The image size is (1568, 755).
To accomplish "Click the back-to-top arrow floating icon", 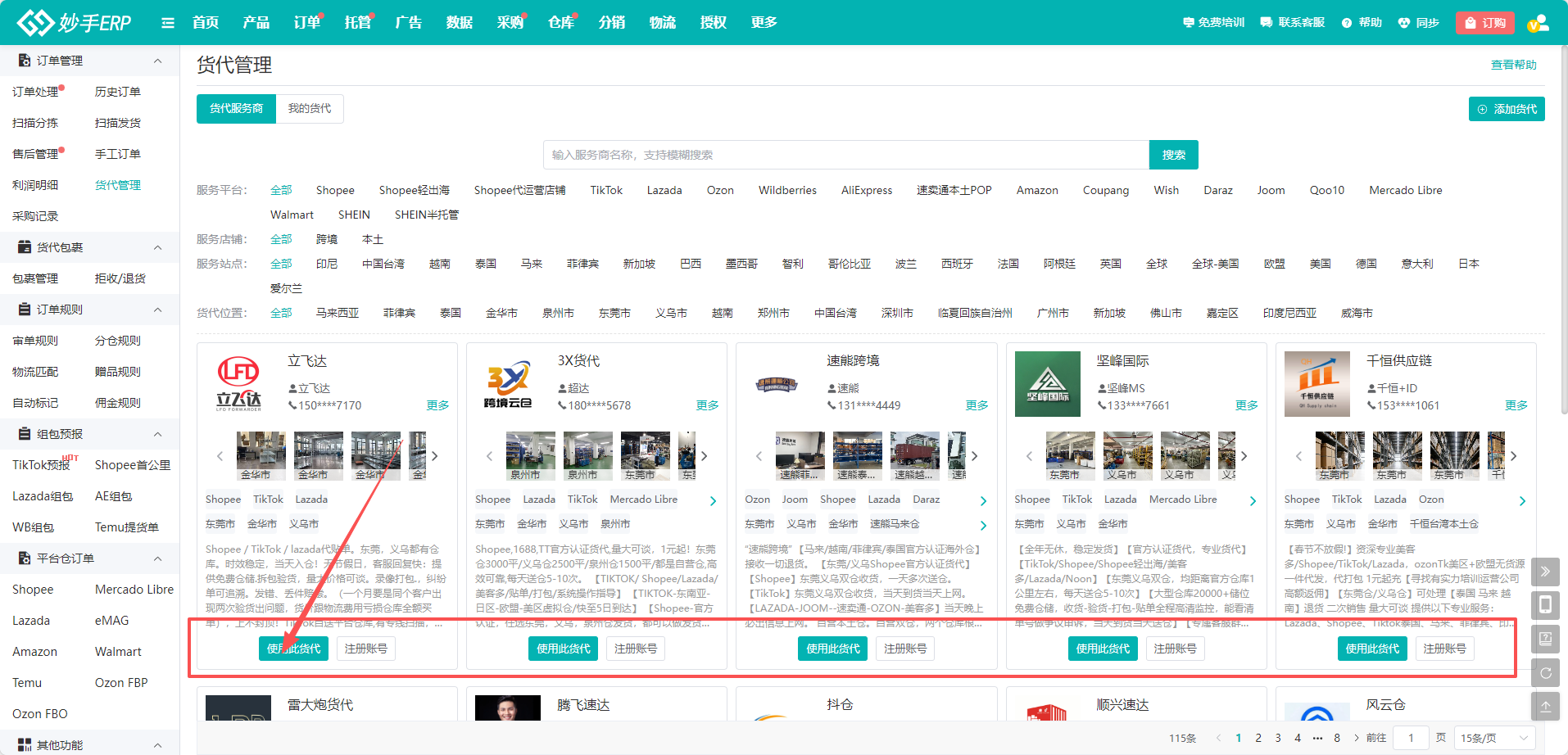I will coord(1545,706).
